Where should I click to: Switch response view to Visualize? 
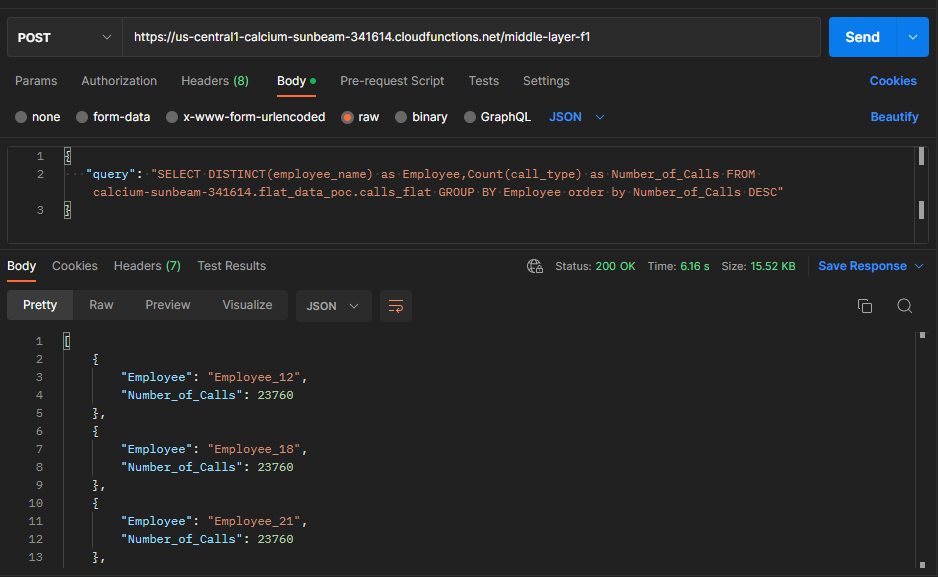click(247, 306)
